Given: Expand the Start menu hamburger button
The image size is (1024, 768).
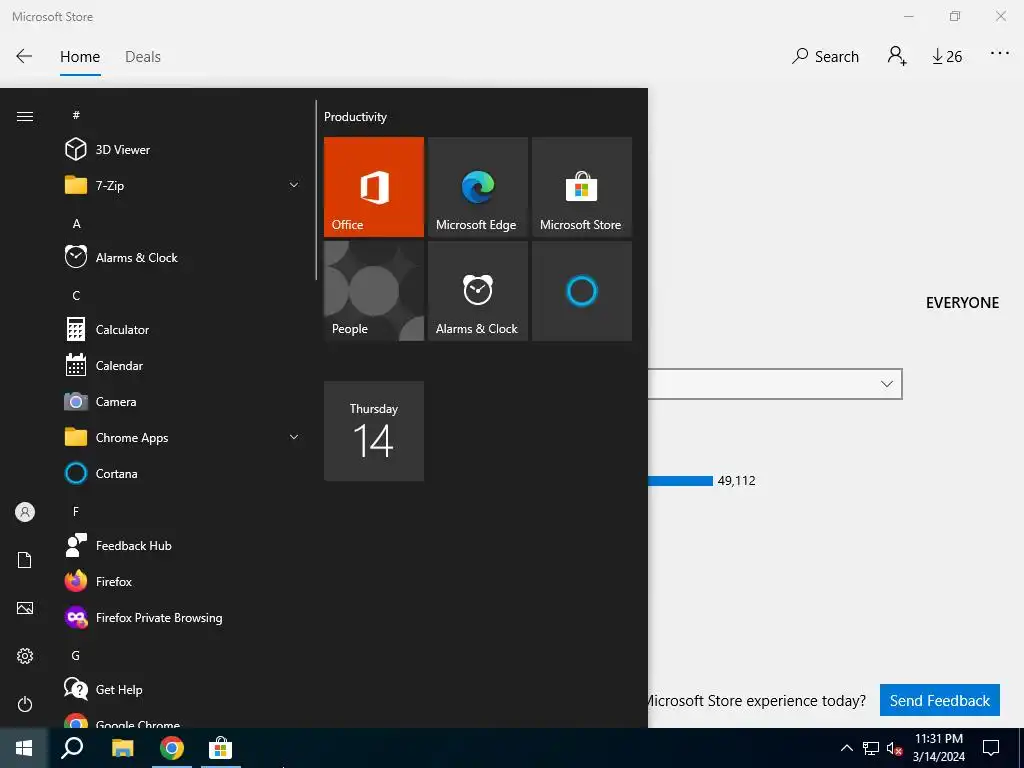Looking at the screenshot, I should click(x=25, y=116).
